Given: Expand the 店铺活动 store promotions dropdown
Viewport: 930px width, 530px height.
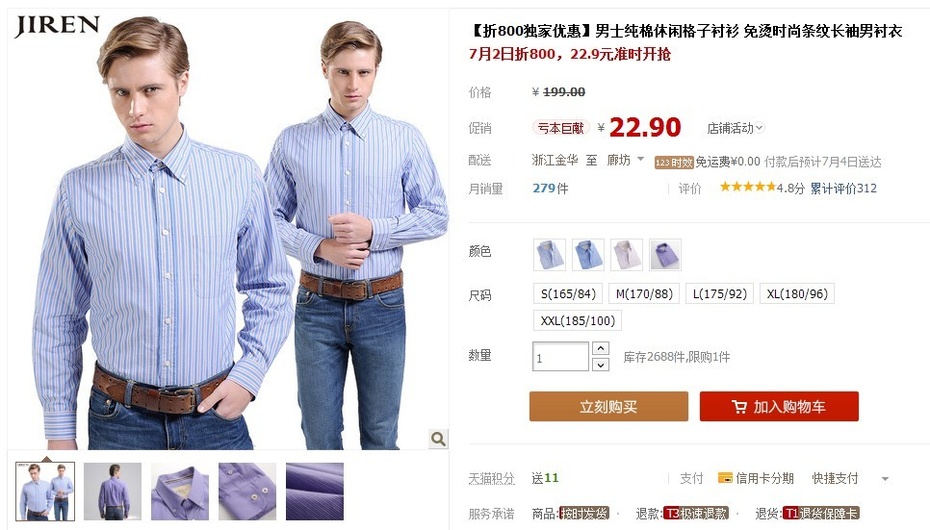Looking at the screenshot, I should [x=735, y=127].
